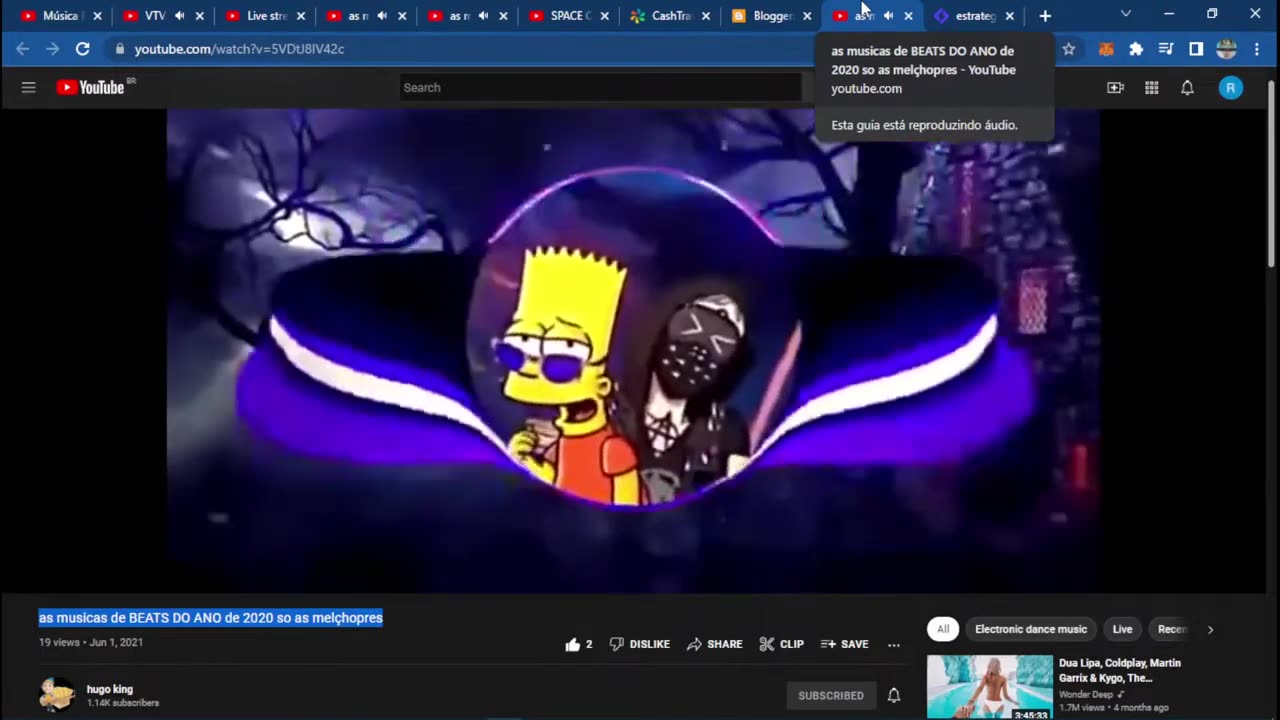The width and height of the screenshot is (1280, 720).
Task: Create a Clip of the video
Action: point(781,644)
